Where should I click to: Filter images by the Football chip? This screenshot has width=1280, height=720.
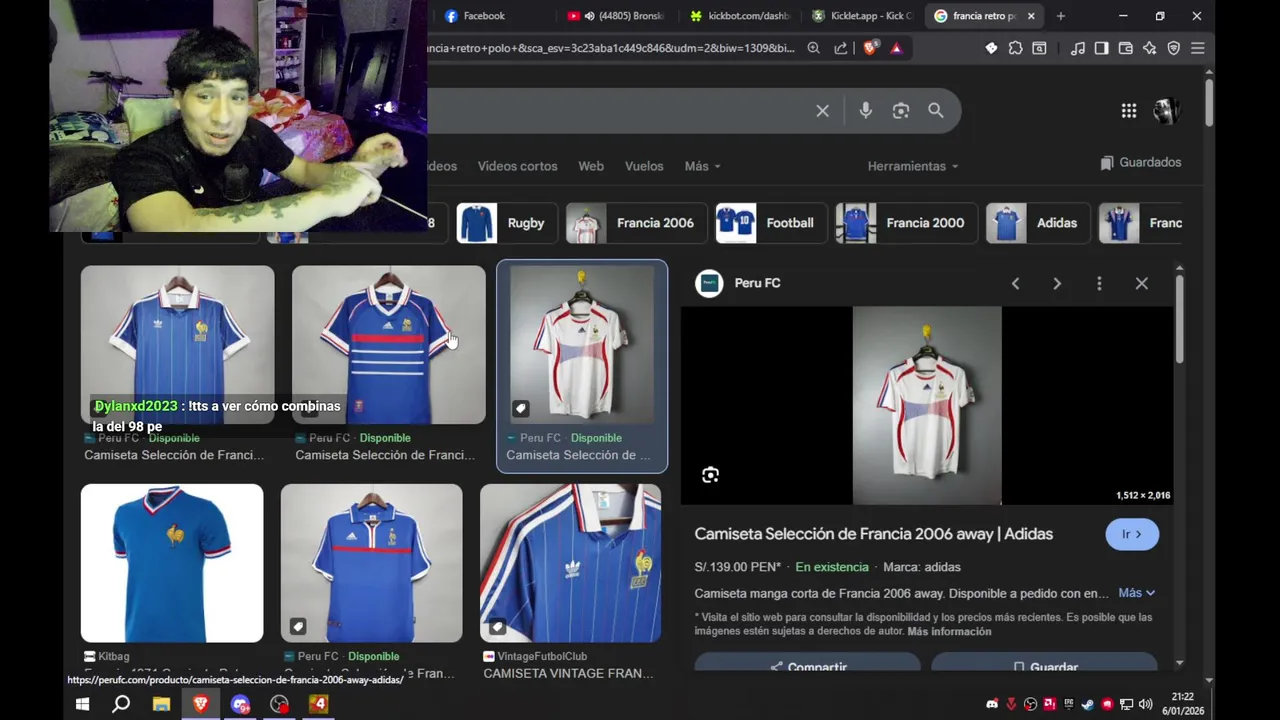[770, 223]
